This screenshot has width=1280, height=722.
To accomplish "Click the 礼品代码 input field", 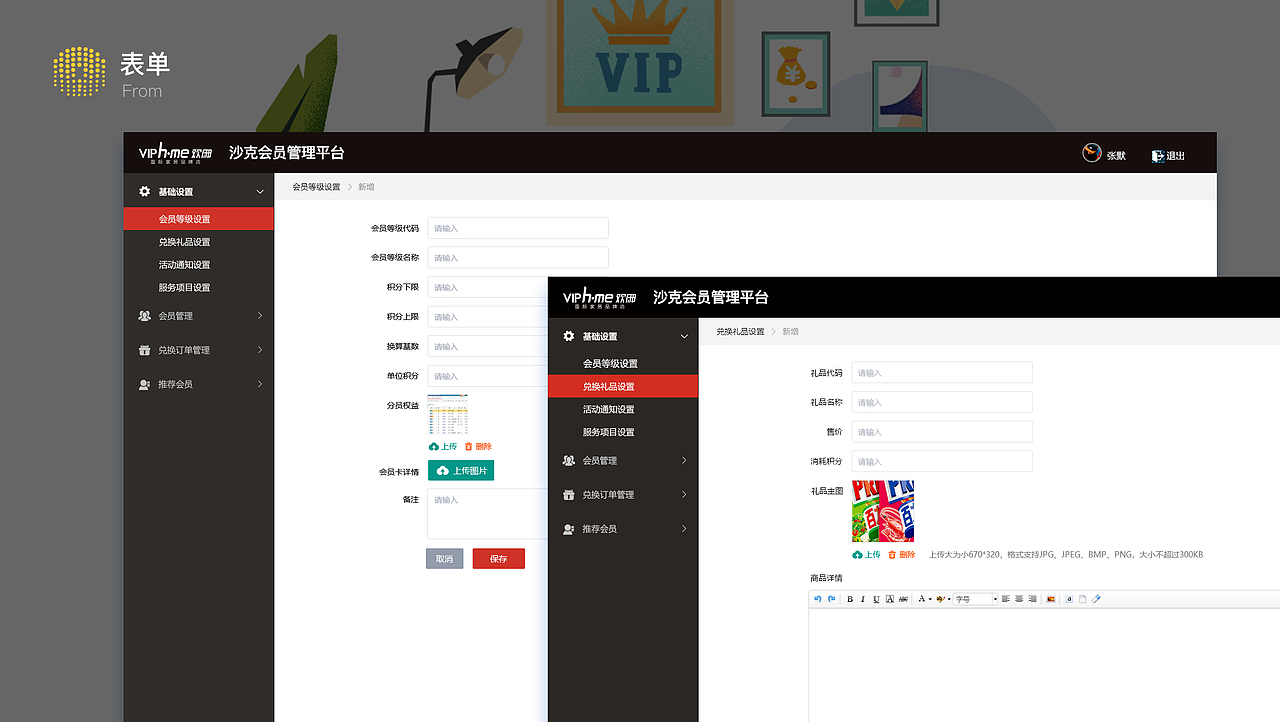I will coord(942,373).
